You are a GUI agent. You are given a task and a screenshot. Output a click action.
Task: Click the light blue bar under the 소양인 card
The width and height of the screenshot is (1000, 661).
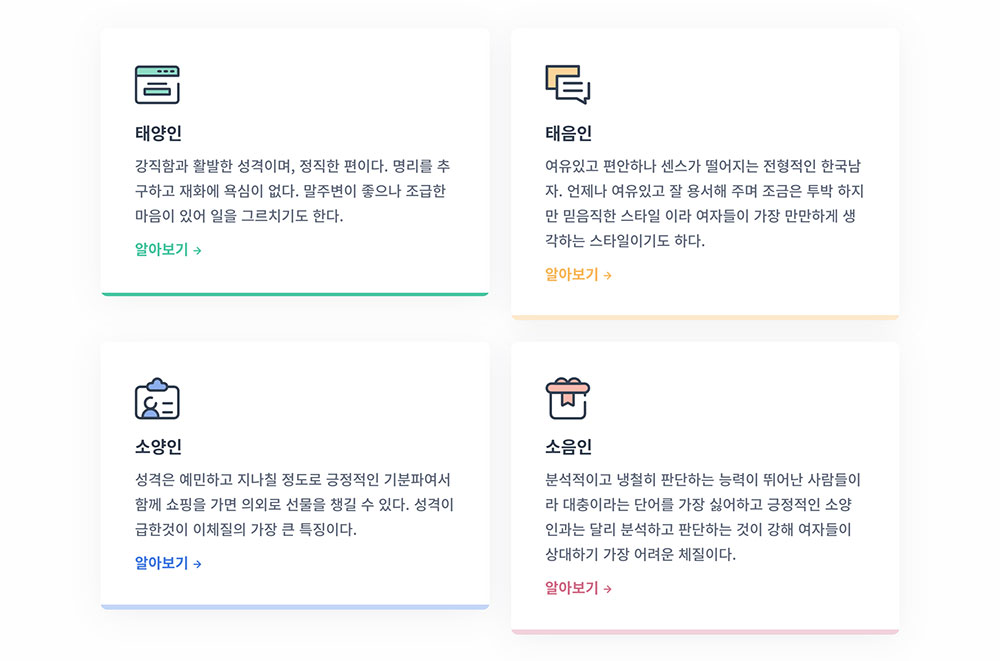295,607
